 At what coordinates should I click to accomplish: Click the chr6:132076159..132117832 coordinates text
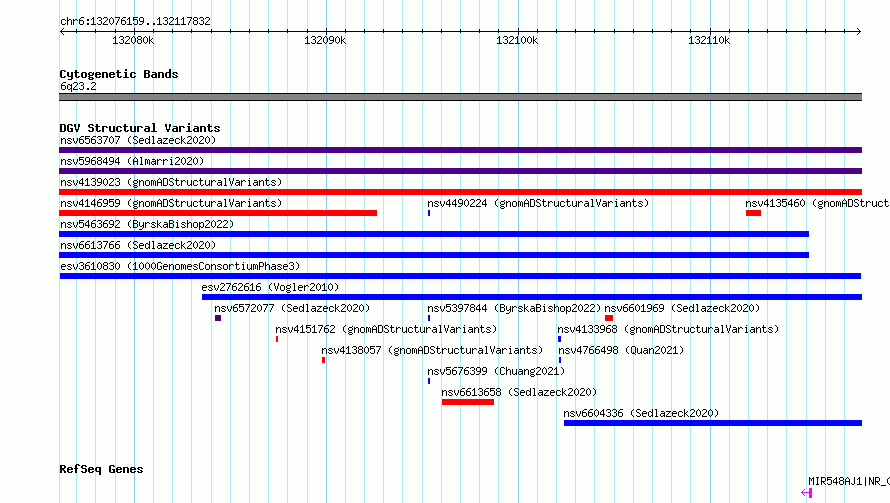pyautogui.click(x=135, y=21)
